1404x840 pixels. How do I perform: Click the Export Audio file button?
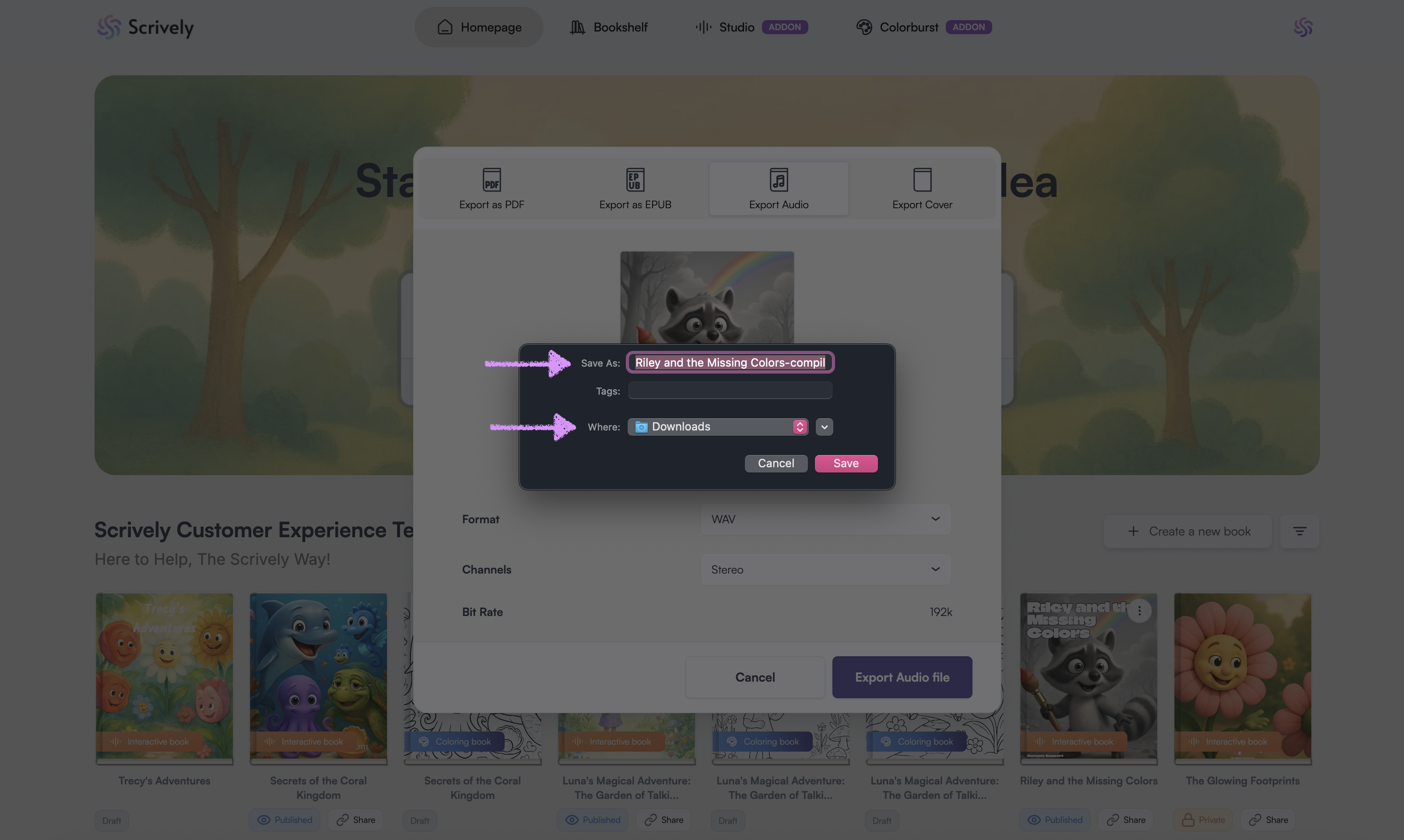[x=902, y=677]
